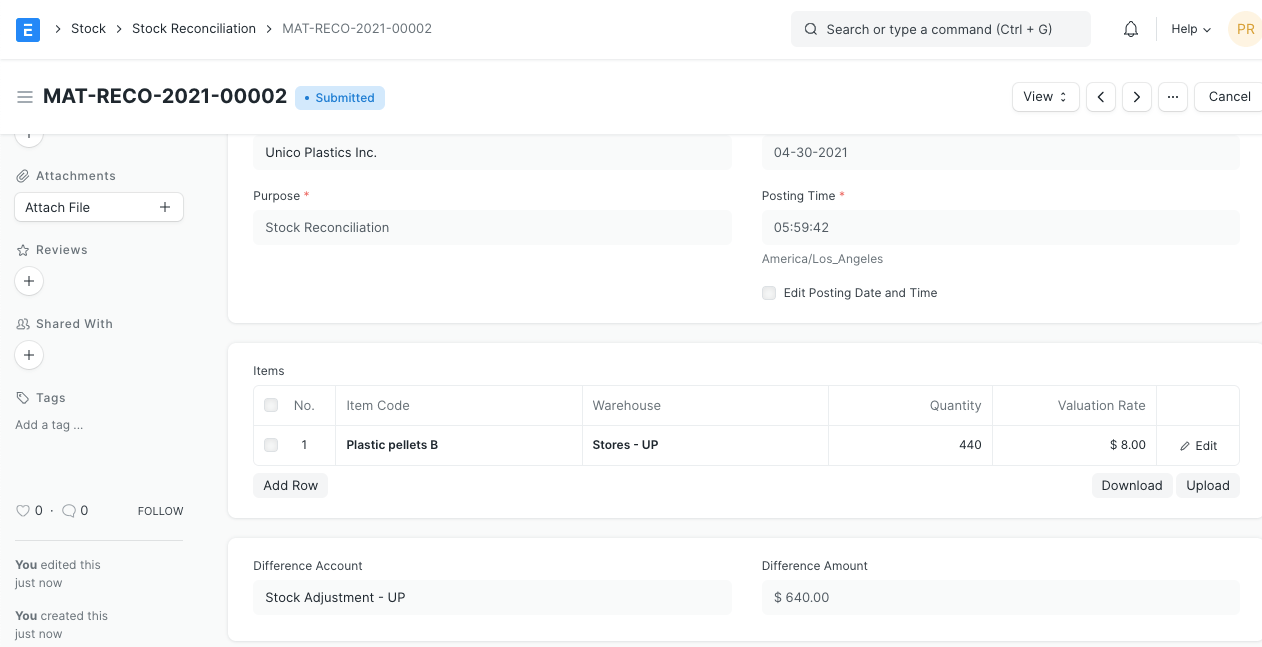Click inside the global search bar
1262x647 pixels.
click(x=940, y=29)
